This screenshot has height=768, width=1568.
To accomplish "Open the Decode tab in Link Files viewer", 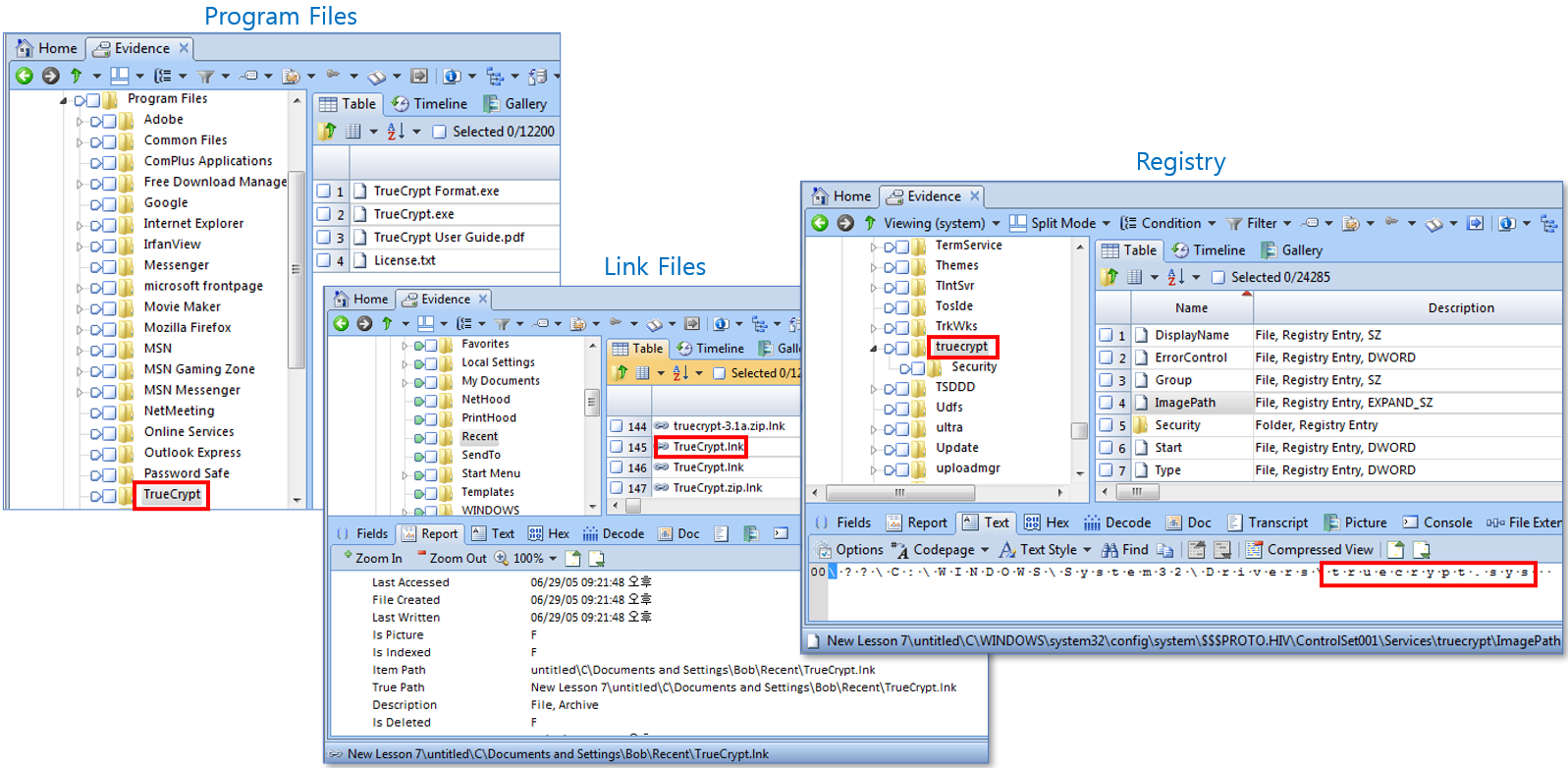I will click(614, 533).
